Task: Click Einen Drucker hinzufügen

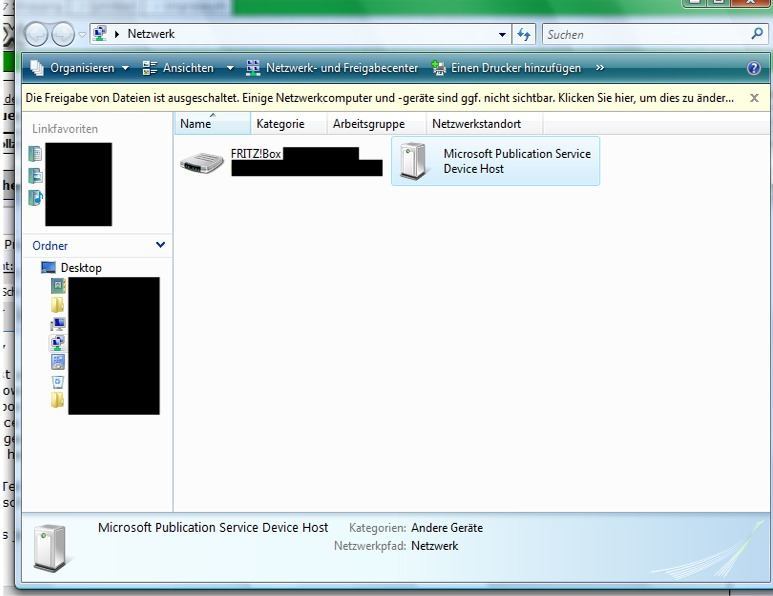Action: 506,68
